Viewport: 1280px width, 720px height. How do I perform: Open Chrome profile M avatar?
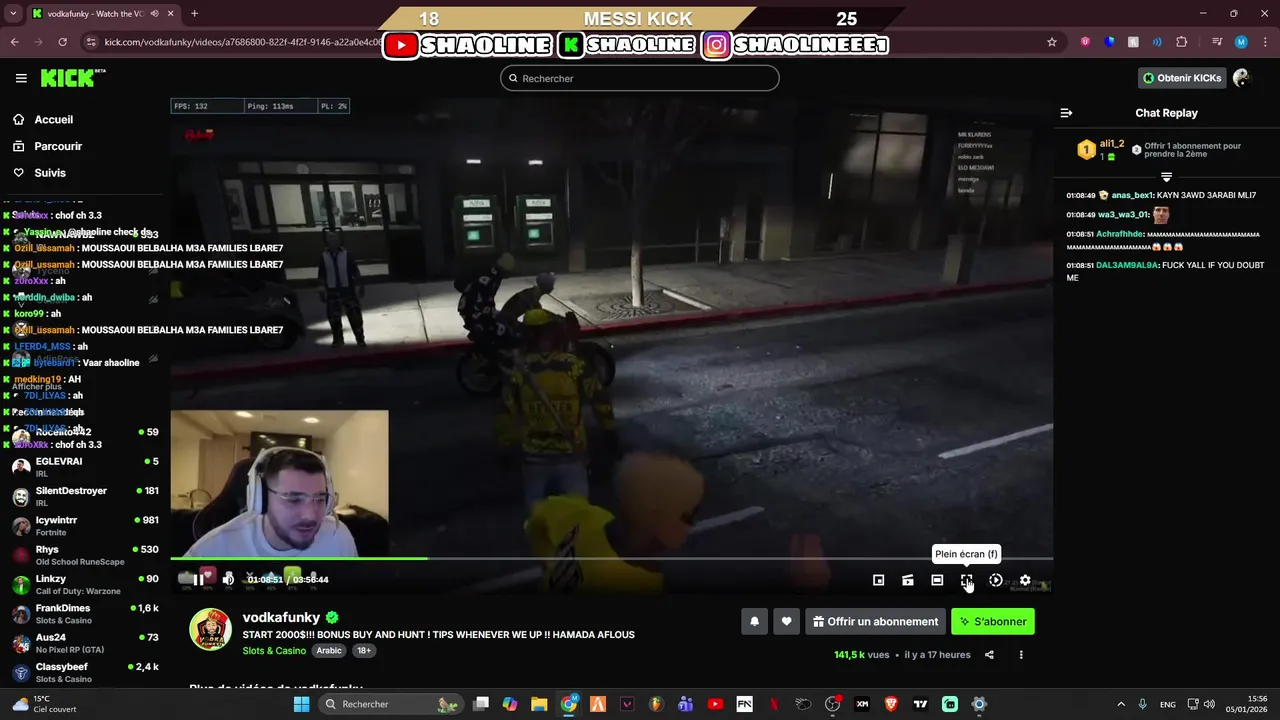[1241, 42]
